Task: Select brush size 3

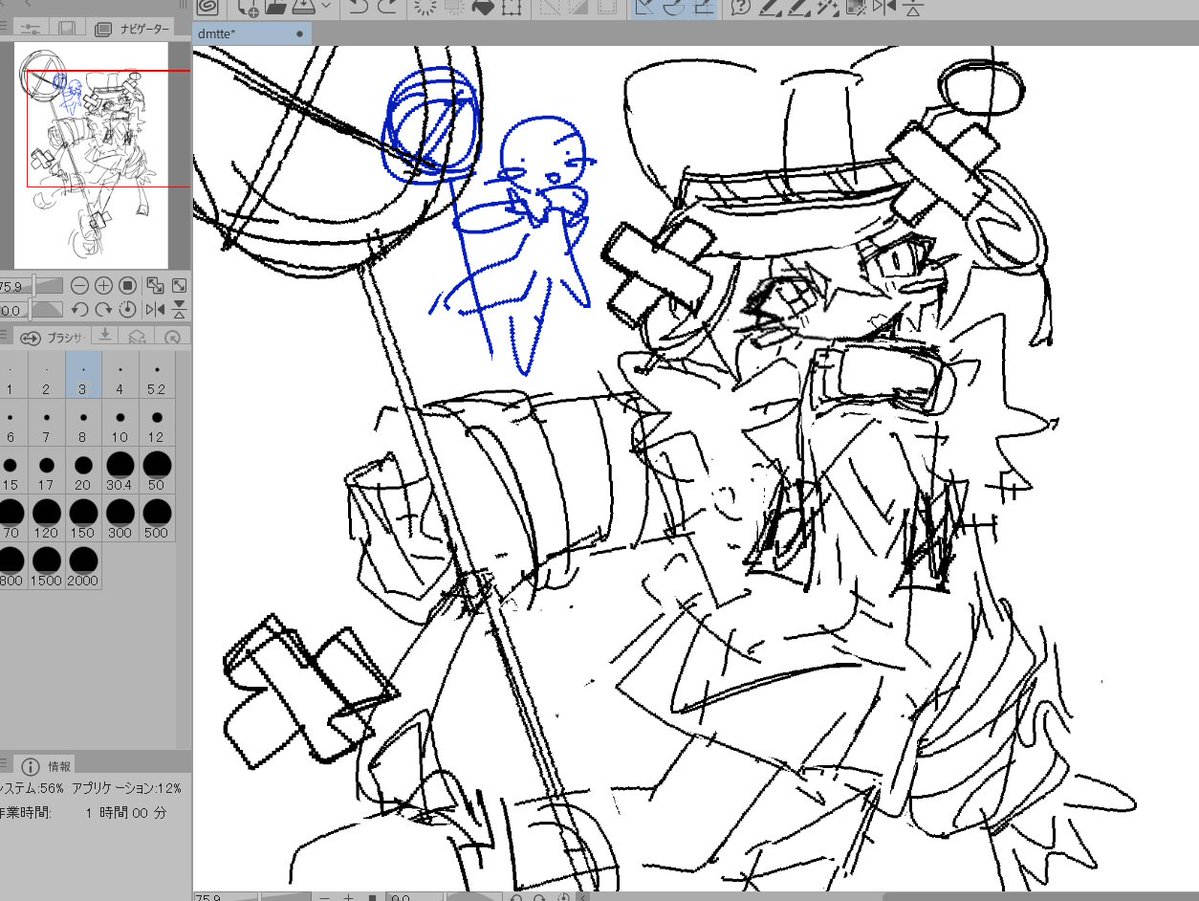Action: (83, 376)
